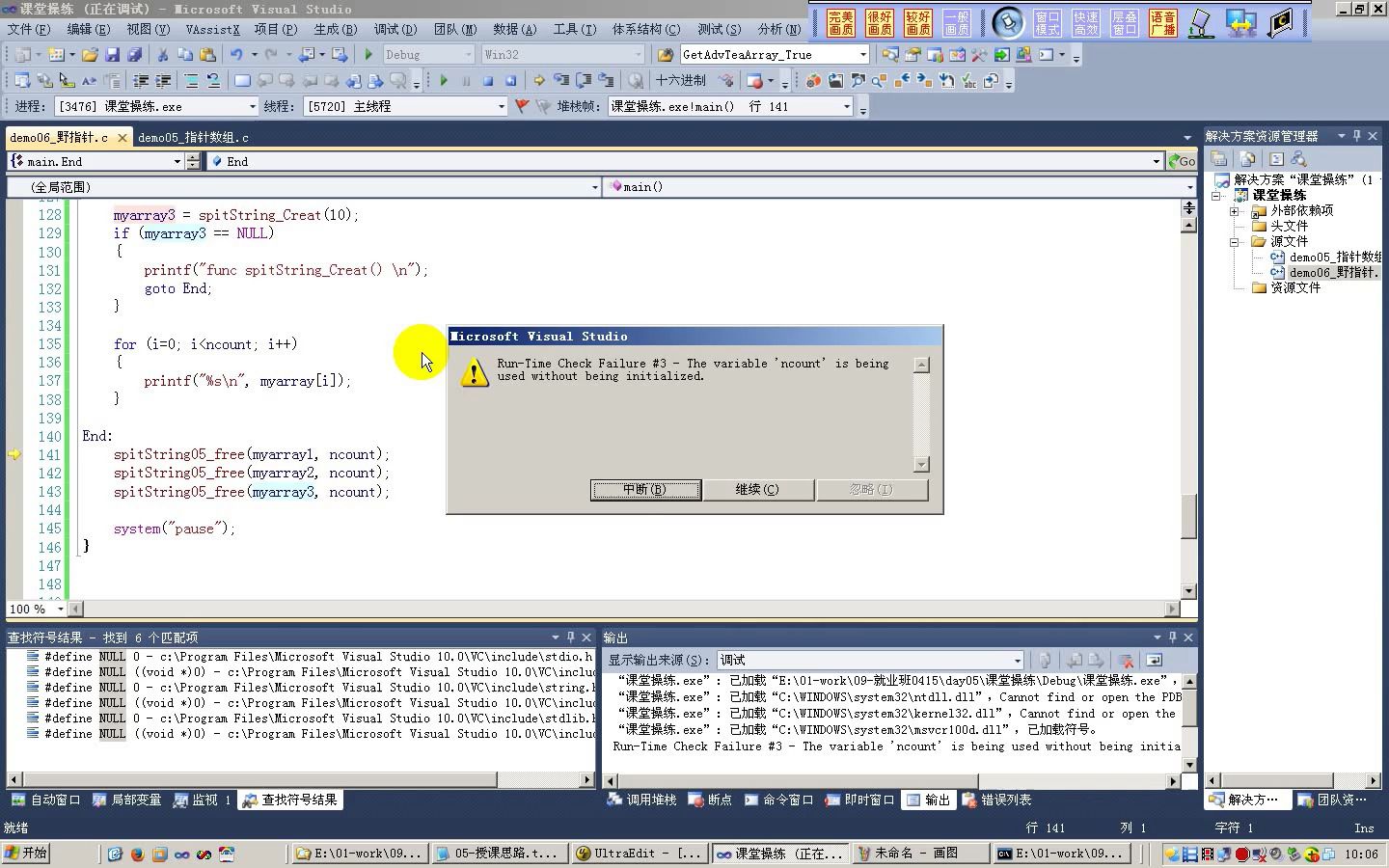Click the 继续(C) button in the dialog

(x=757, y=490)
